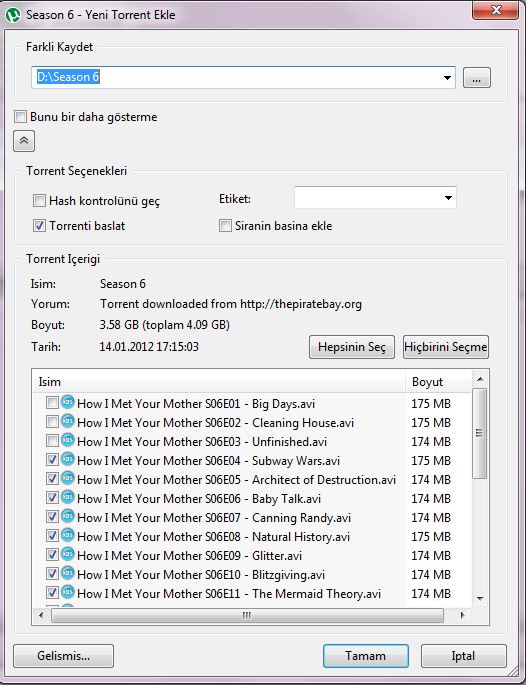
Task: Toggle 'Hash kontrolünü geç' checkbox
Action: (x=39, y=201)
